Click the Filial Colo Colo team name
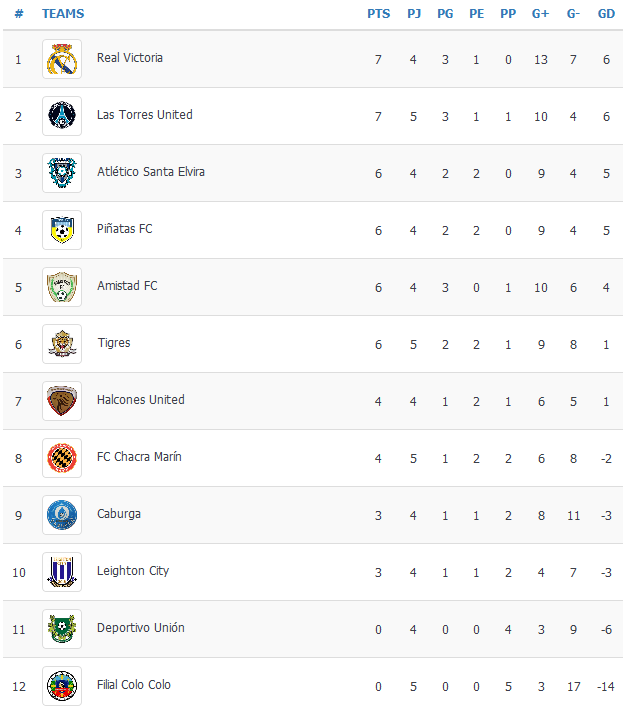The image size is (628, 712). tap(134, 685)
